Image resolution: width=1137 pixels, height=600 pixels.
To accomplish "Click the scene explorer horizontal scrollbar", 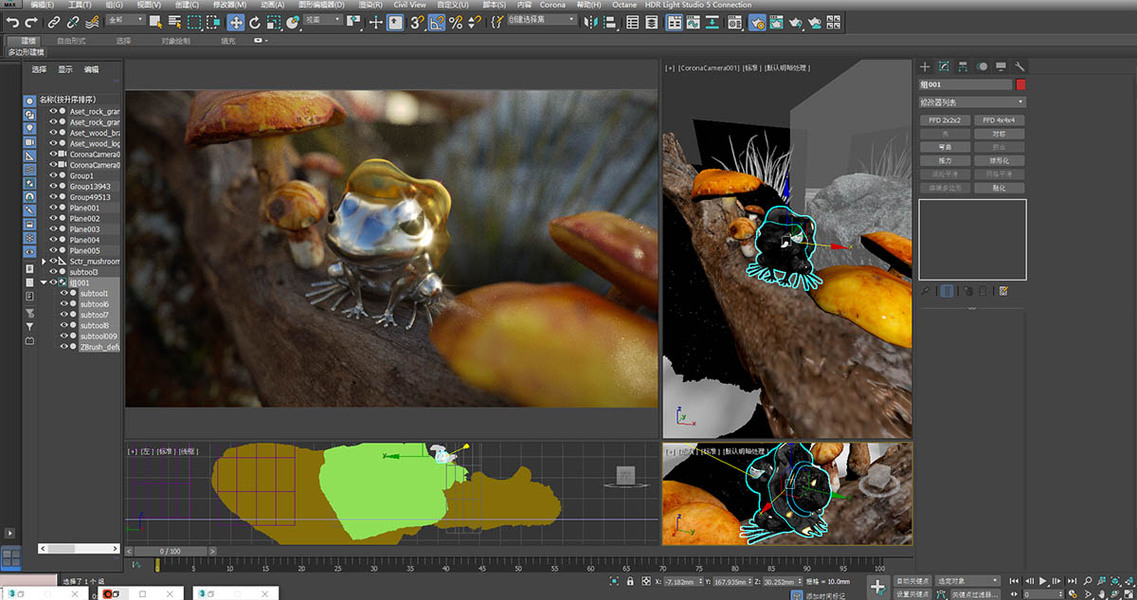I will click(x=79, y=548).
